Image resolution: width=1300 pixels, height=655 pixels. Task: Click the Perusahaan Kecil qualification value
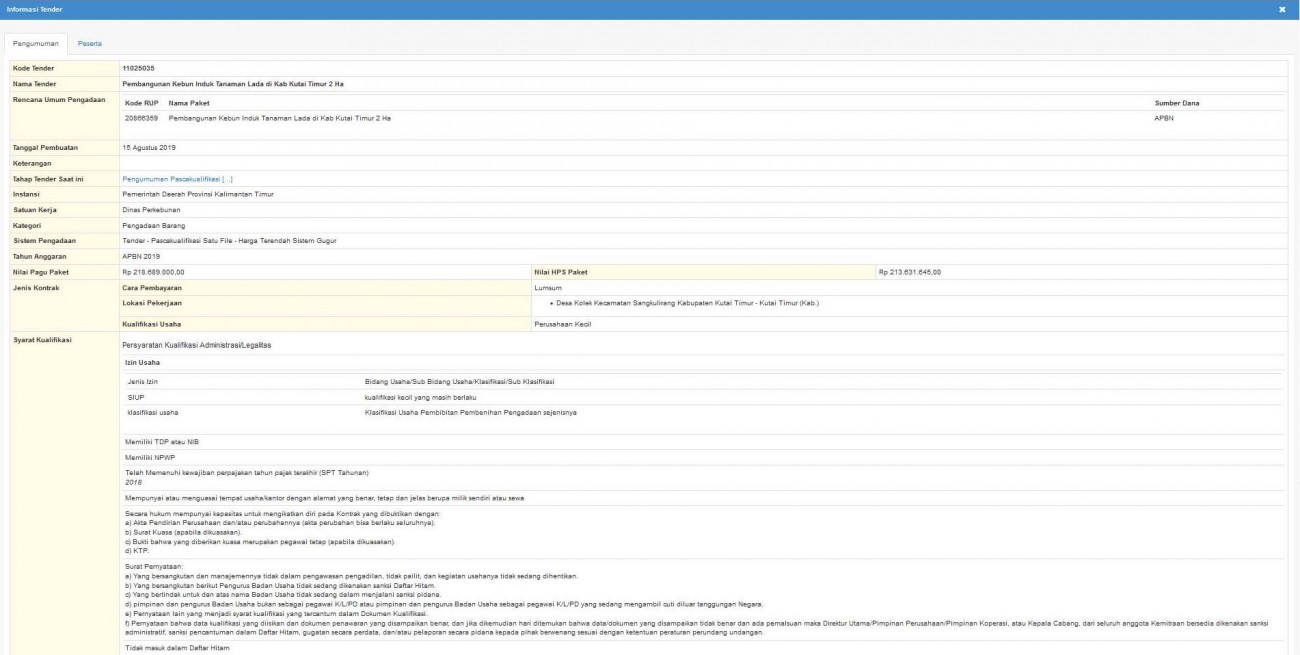564,324
